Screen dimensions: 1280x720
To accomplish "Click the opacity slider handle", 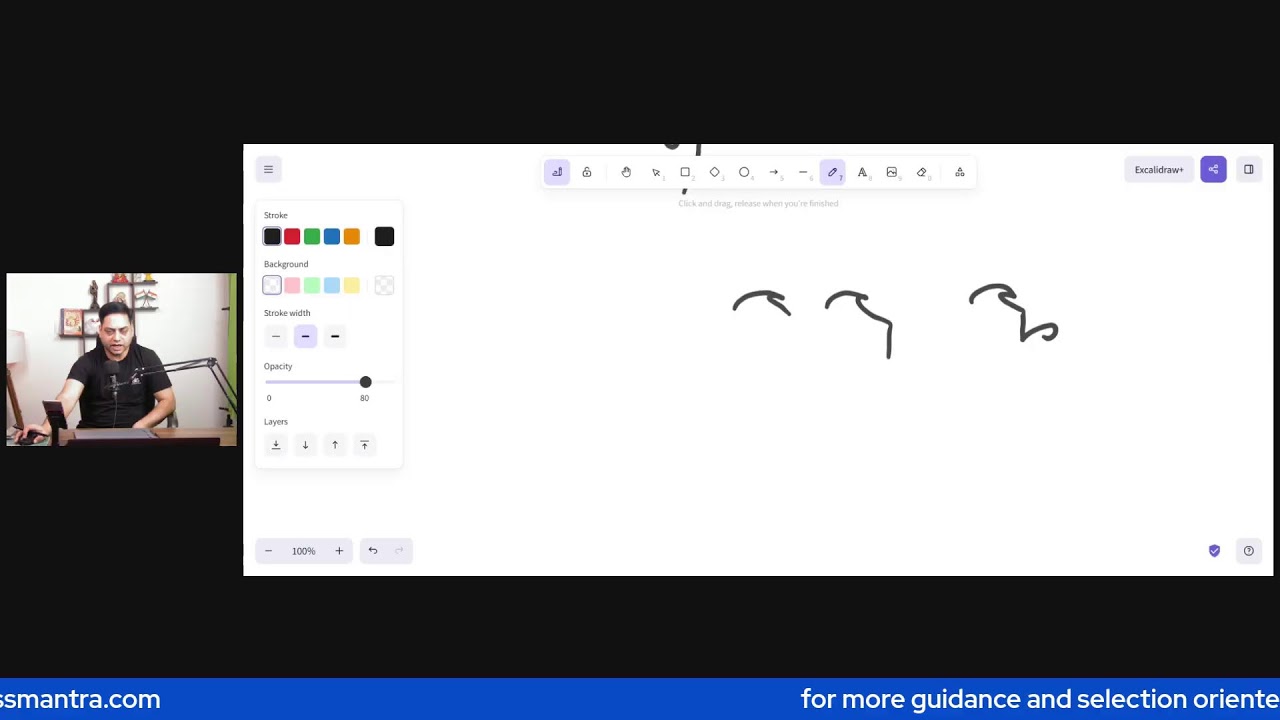I will (x=365, y=382).
